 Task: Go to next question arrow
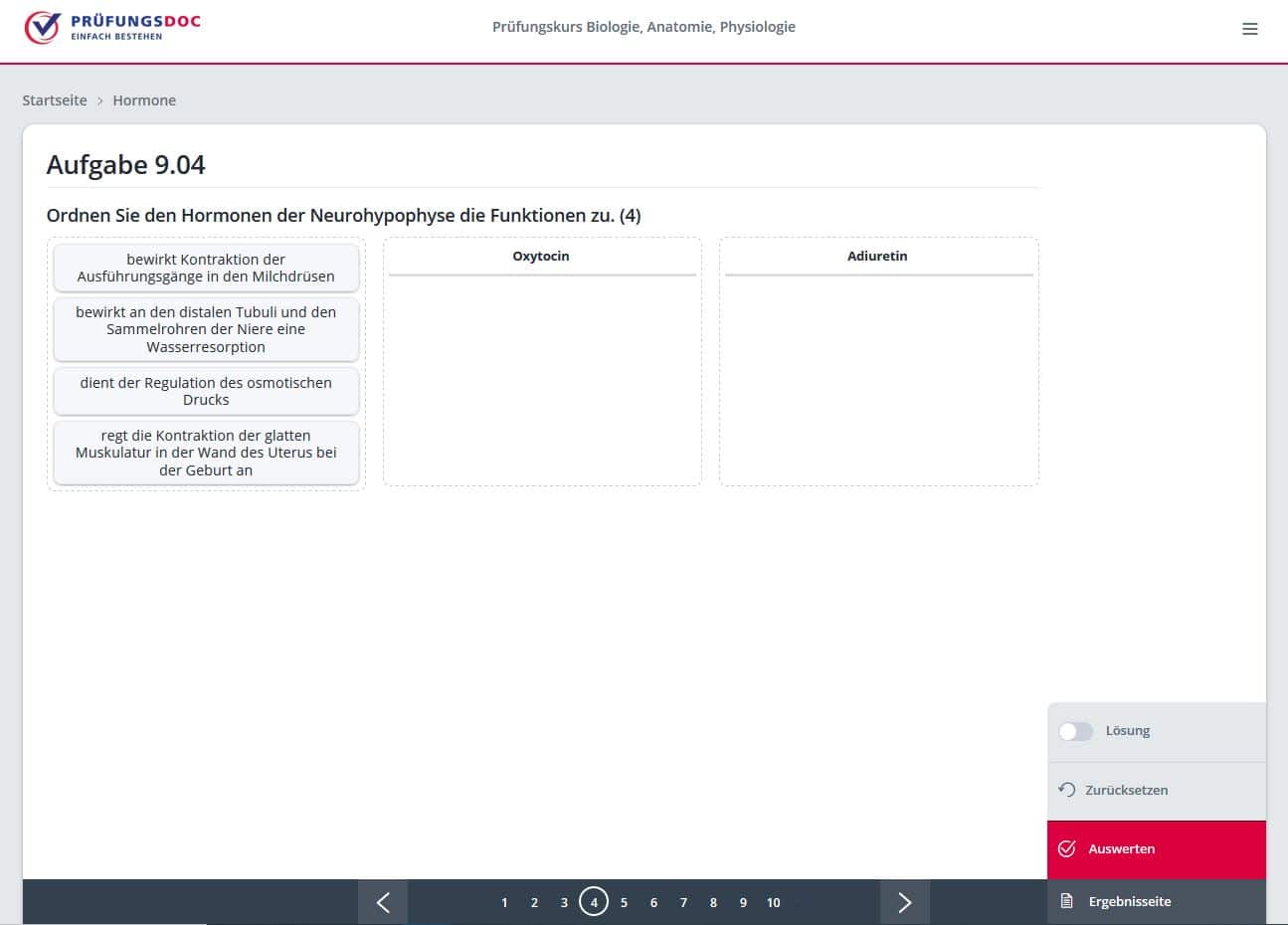pyautogui.click(x=904, y=902)
